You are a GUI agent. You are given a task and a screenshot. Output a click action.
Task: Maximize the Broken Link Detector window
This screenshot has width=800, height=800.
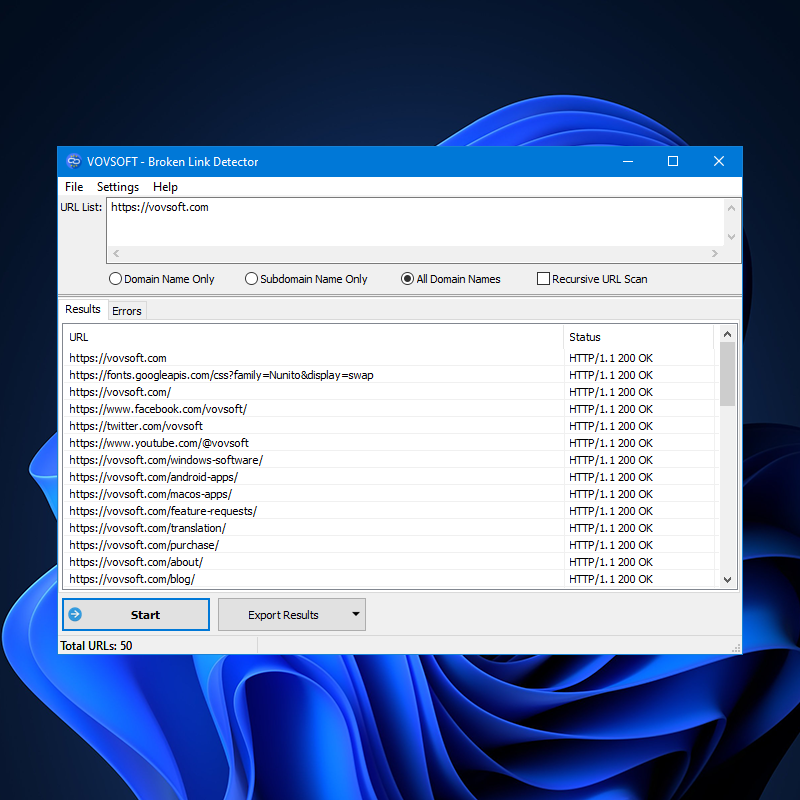coord(673,162)
